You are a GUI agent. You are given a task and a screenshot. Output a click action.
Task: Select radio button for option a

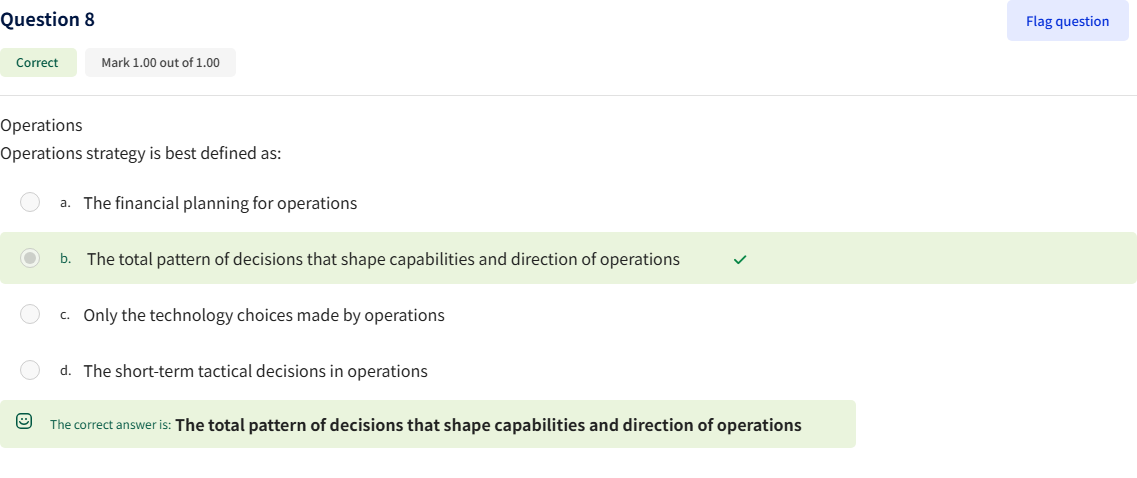coord(31,203)
